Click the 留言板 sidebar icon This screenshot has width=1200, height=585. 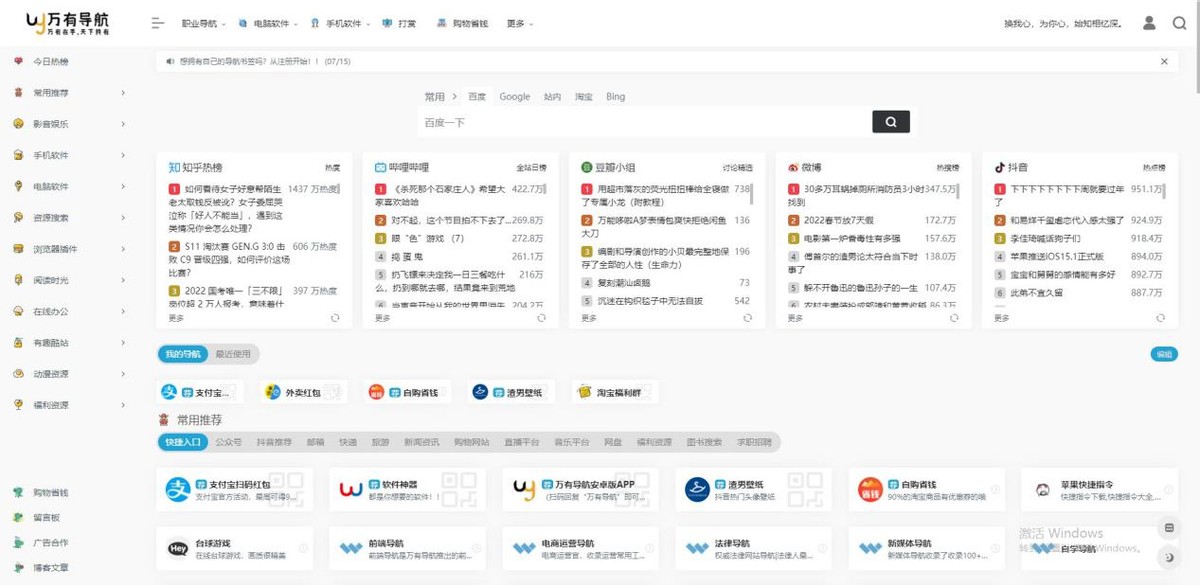pos(18,517)
